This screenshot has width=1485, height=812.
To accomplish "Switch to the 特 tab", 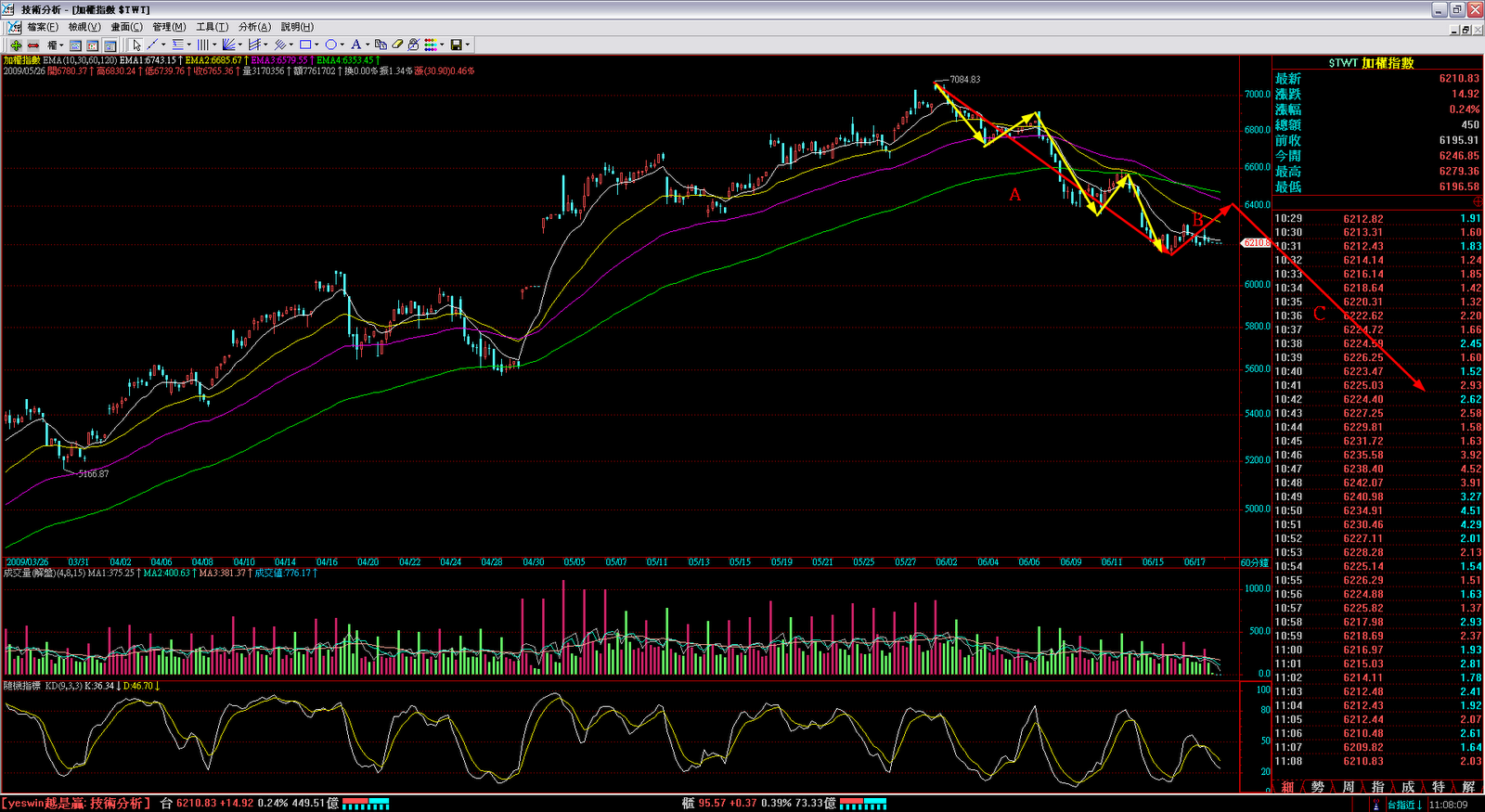I will click(x=1438, y=787).
